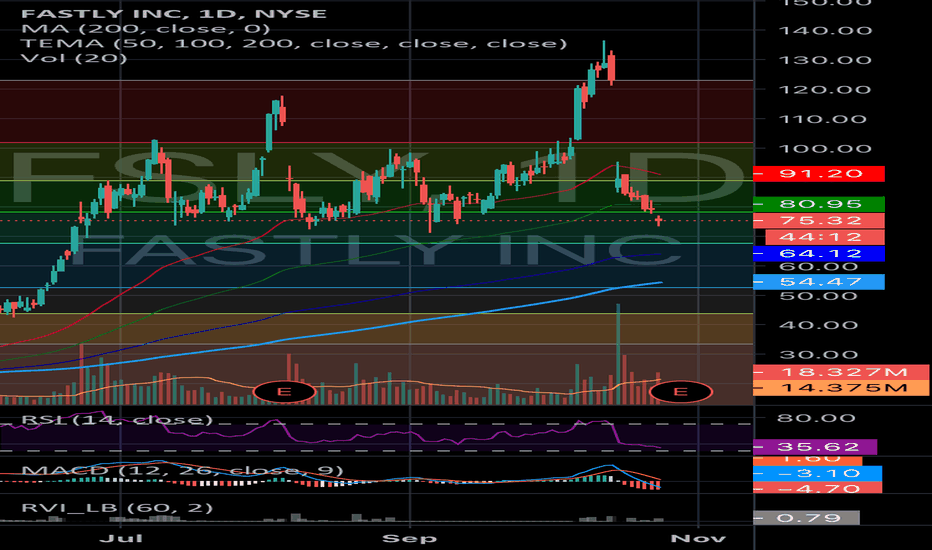Image resolution: width=932 pixels, height=550 pixels.
Task: Click the earnings 'E' marker near November
Action: pyautogui.click(x=681, y=391)
